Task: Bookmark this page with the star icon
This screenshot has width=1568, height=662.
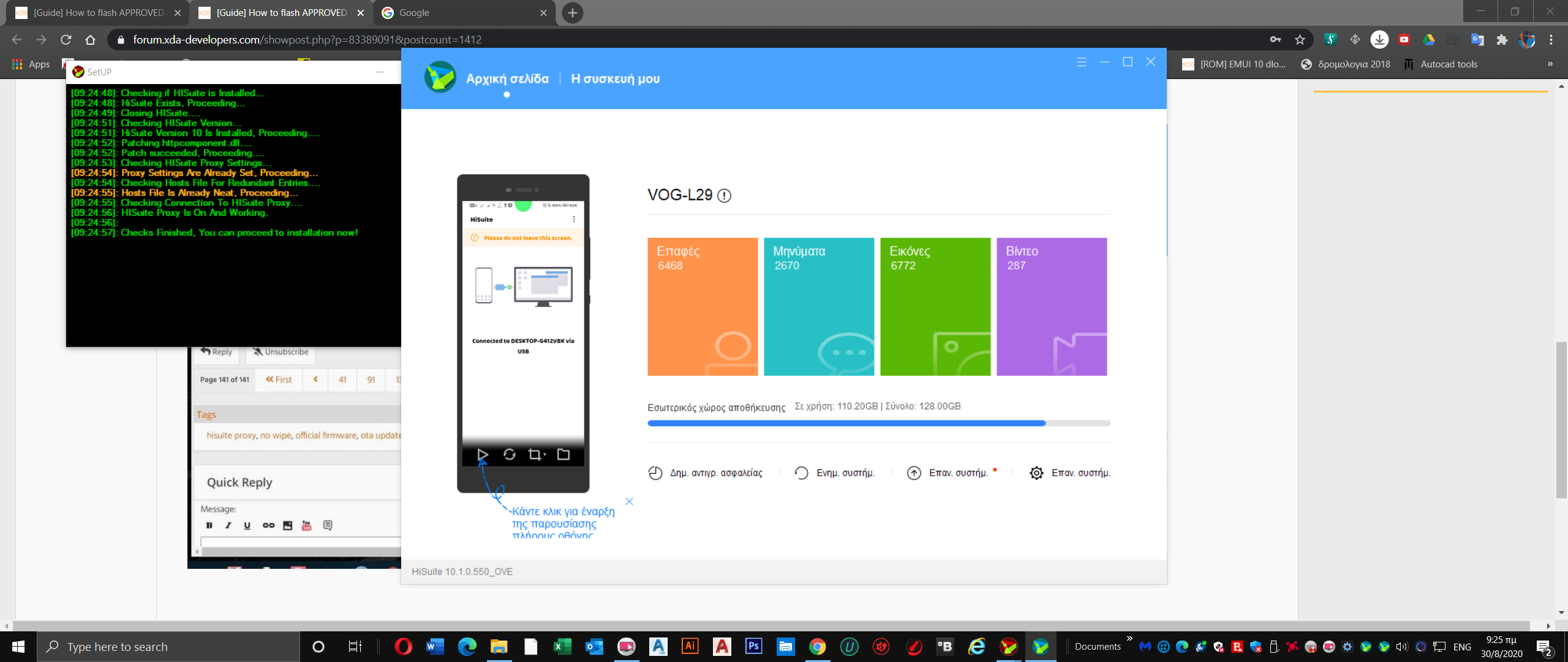Action: coord(1300,40)
